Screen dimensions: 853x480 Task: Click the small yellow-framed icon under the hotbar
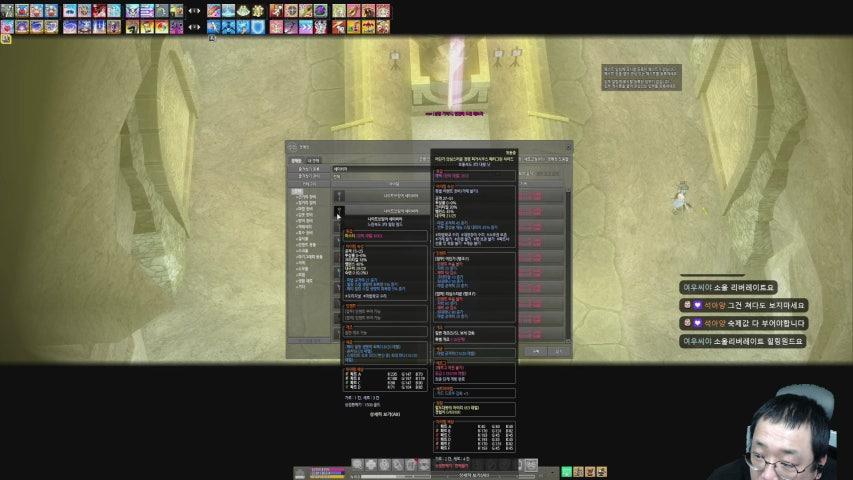click(x=6, y=39)
